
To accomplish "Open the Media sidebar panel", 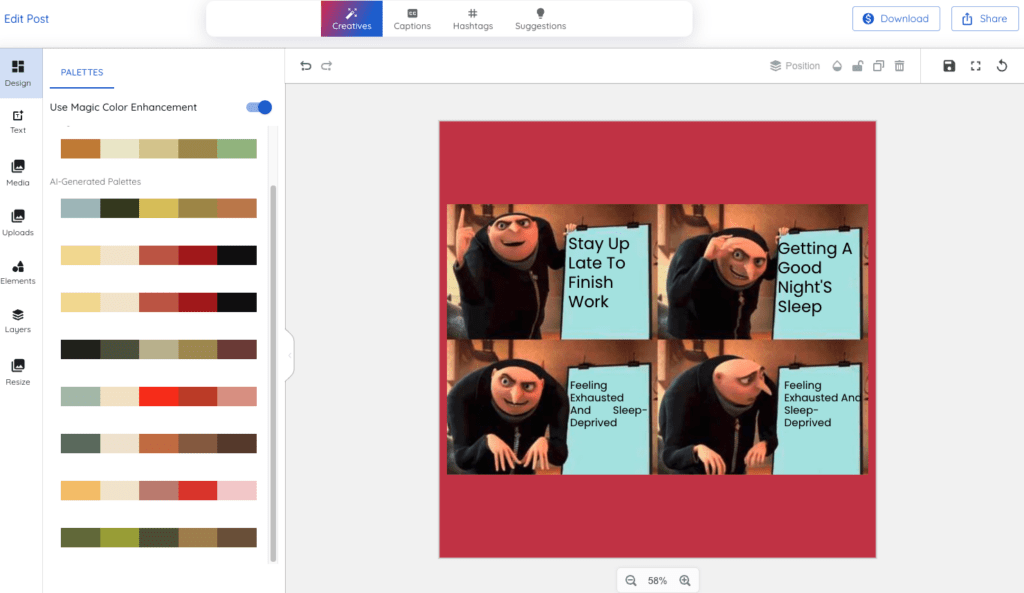I will (18, 173).
